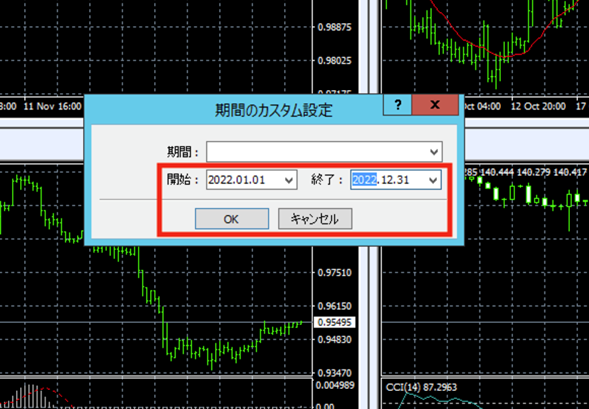Click the 11 Nov 16:00 time label
The image size is (589, 409).
point(53,106)
